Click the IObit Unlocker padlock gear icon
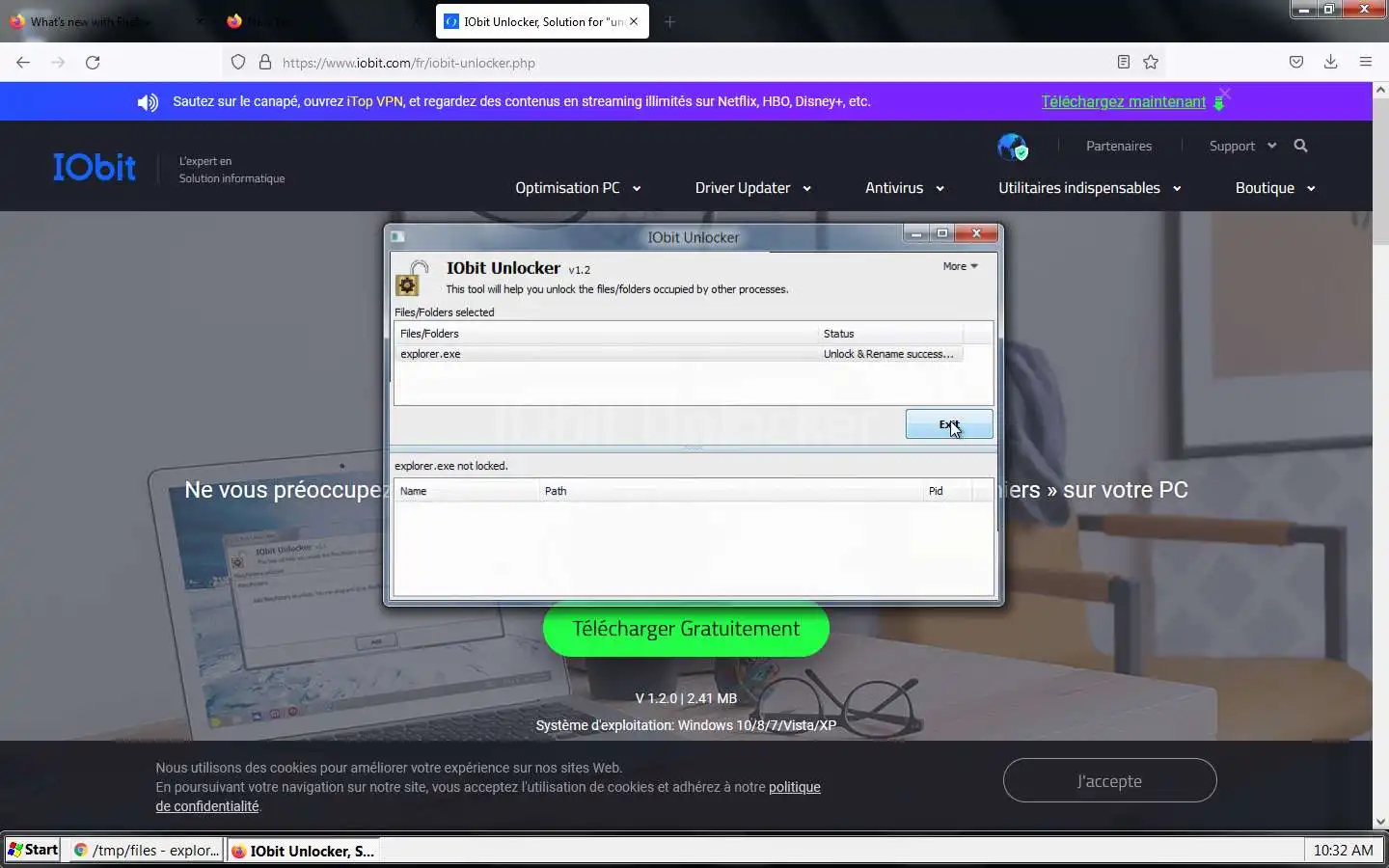1389x868 pixels. 412,279
